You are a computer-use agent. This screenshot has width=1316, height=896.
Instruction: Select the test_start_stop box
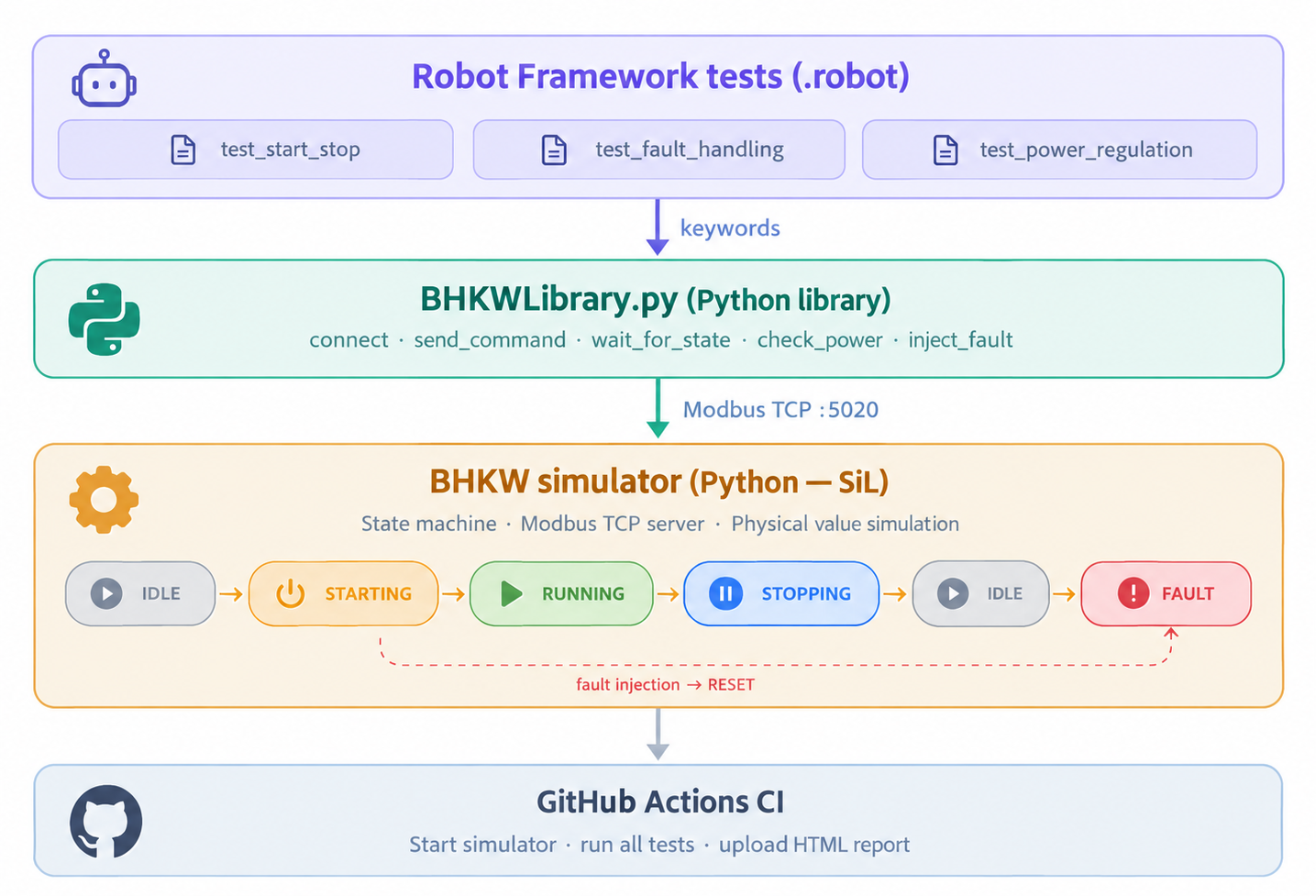(256, 149)
